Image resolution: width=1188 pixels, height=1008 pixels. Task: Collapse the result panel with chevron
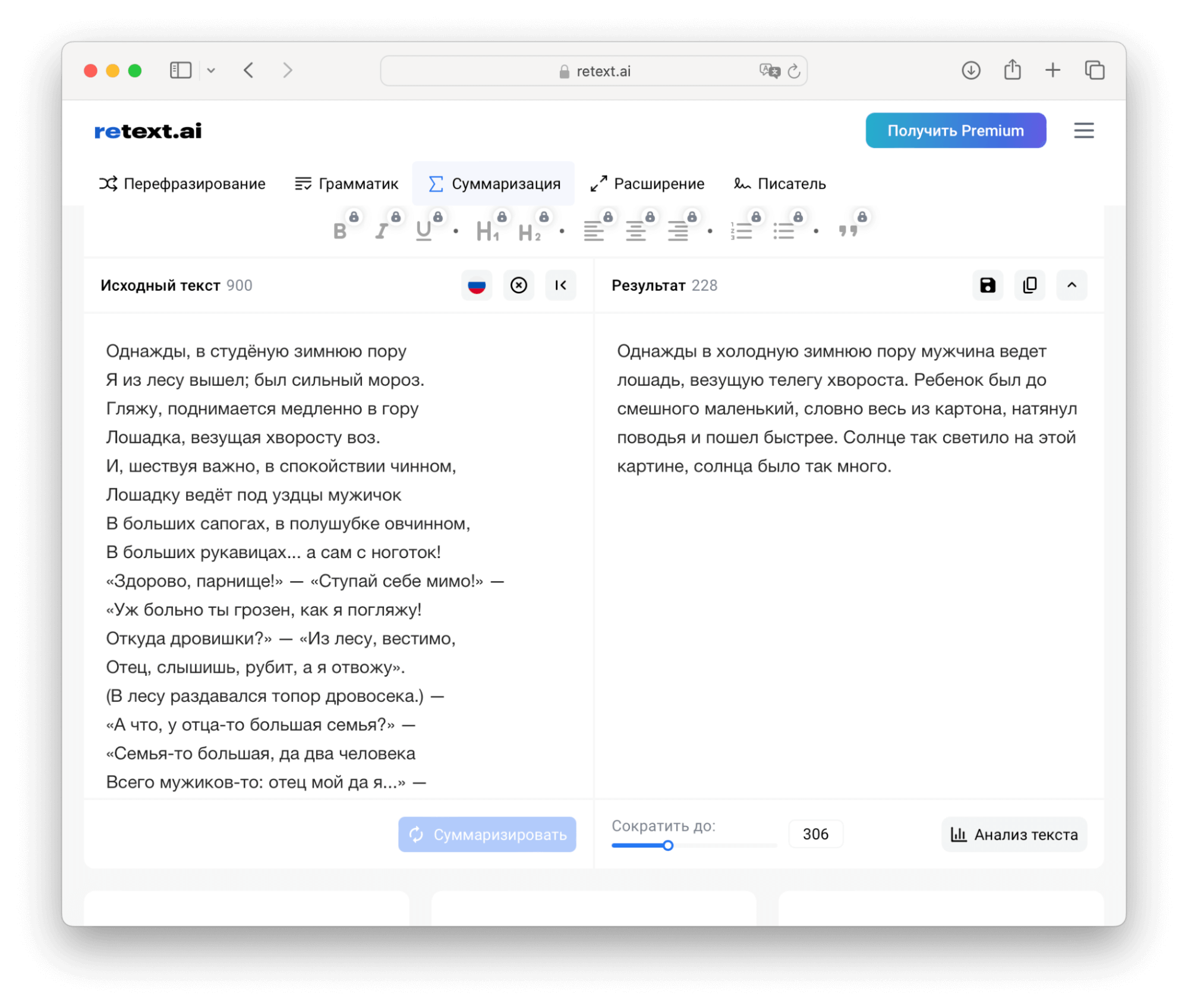pos(1072,285)
